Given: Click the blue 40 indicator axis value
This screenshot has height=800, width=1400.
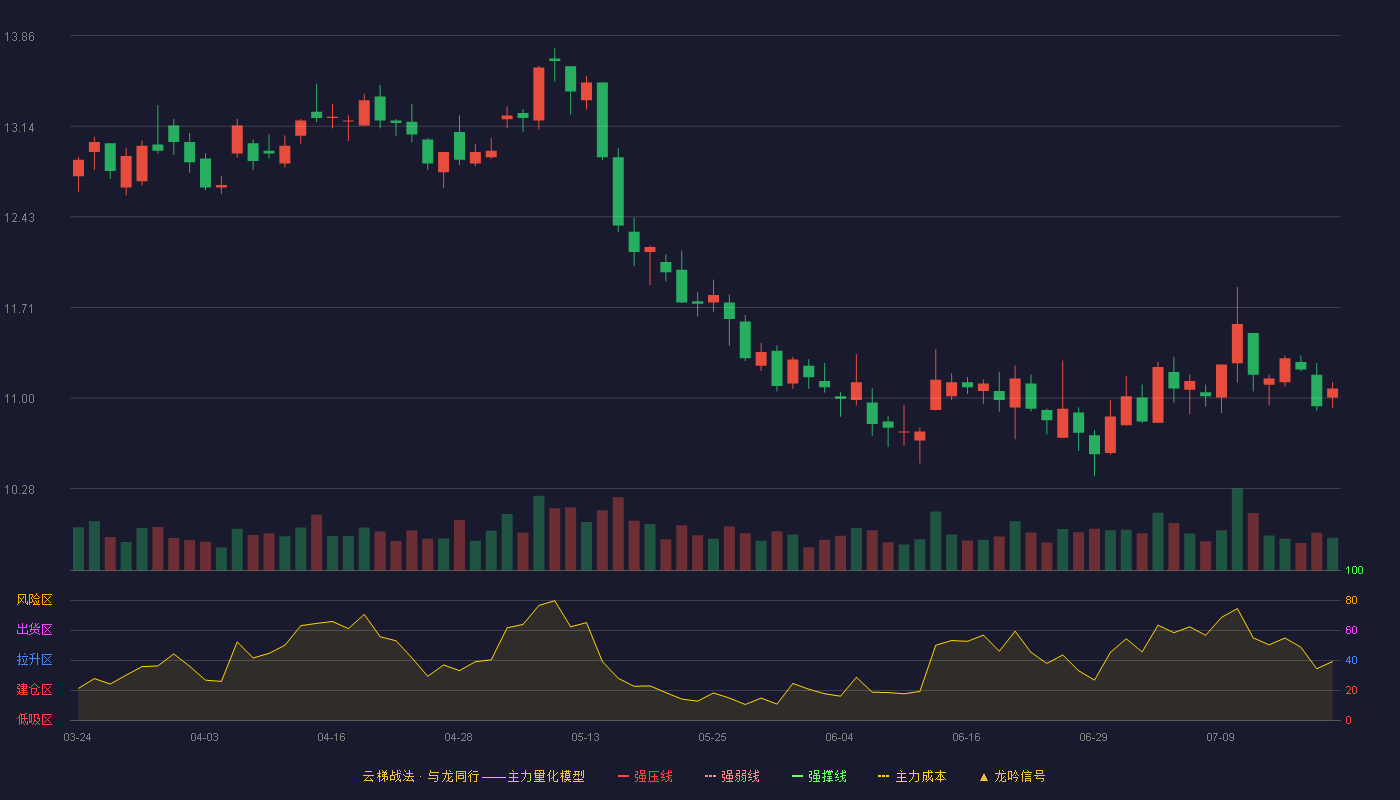Looking at the screenshot, I should click(x=1351, y=660).
